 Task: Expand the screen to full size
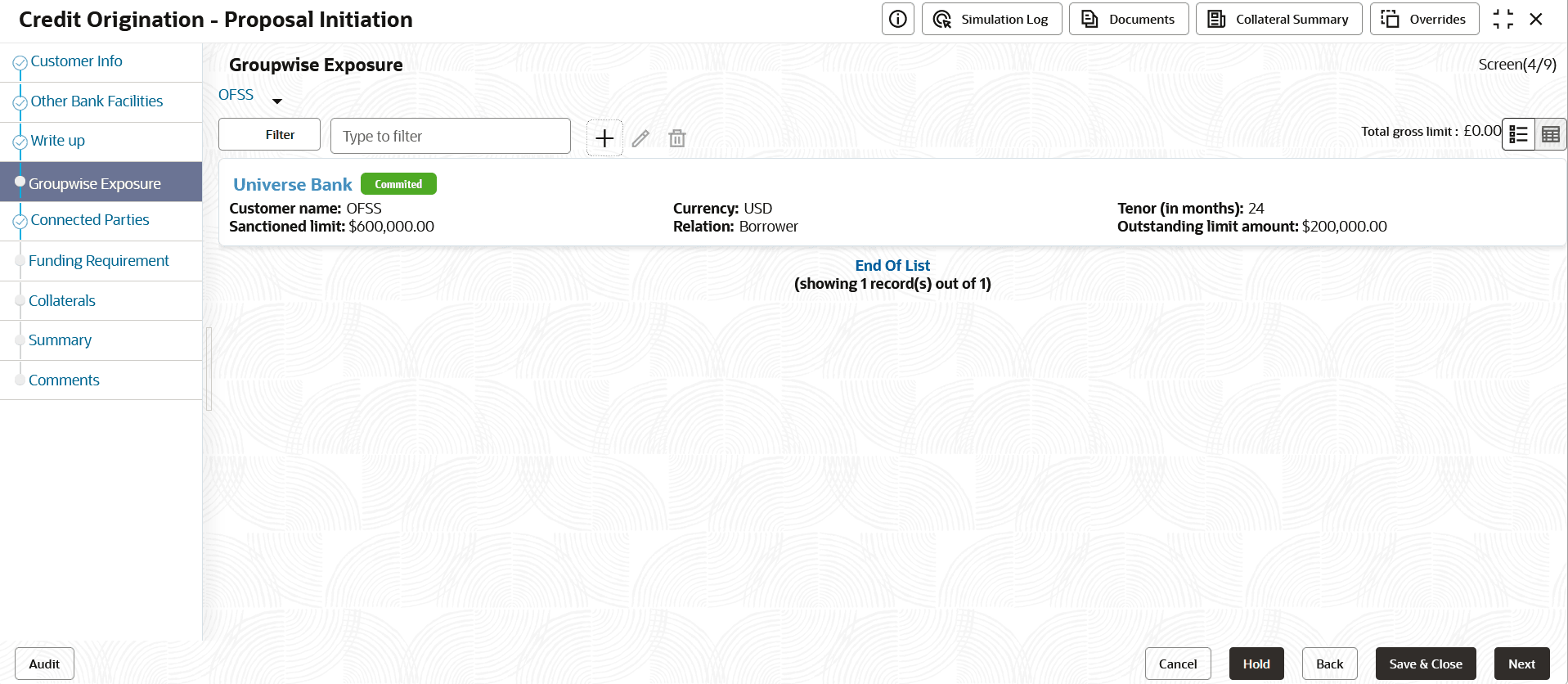click(1503, 19)
